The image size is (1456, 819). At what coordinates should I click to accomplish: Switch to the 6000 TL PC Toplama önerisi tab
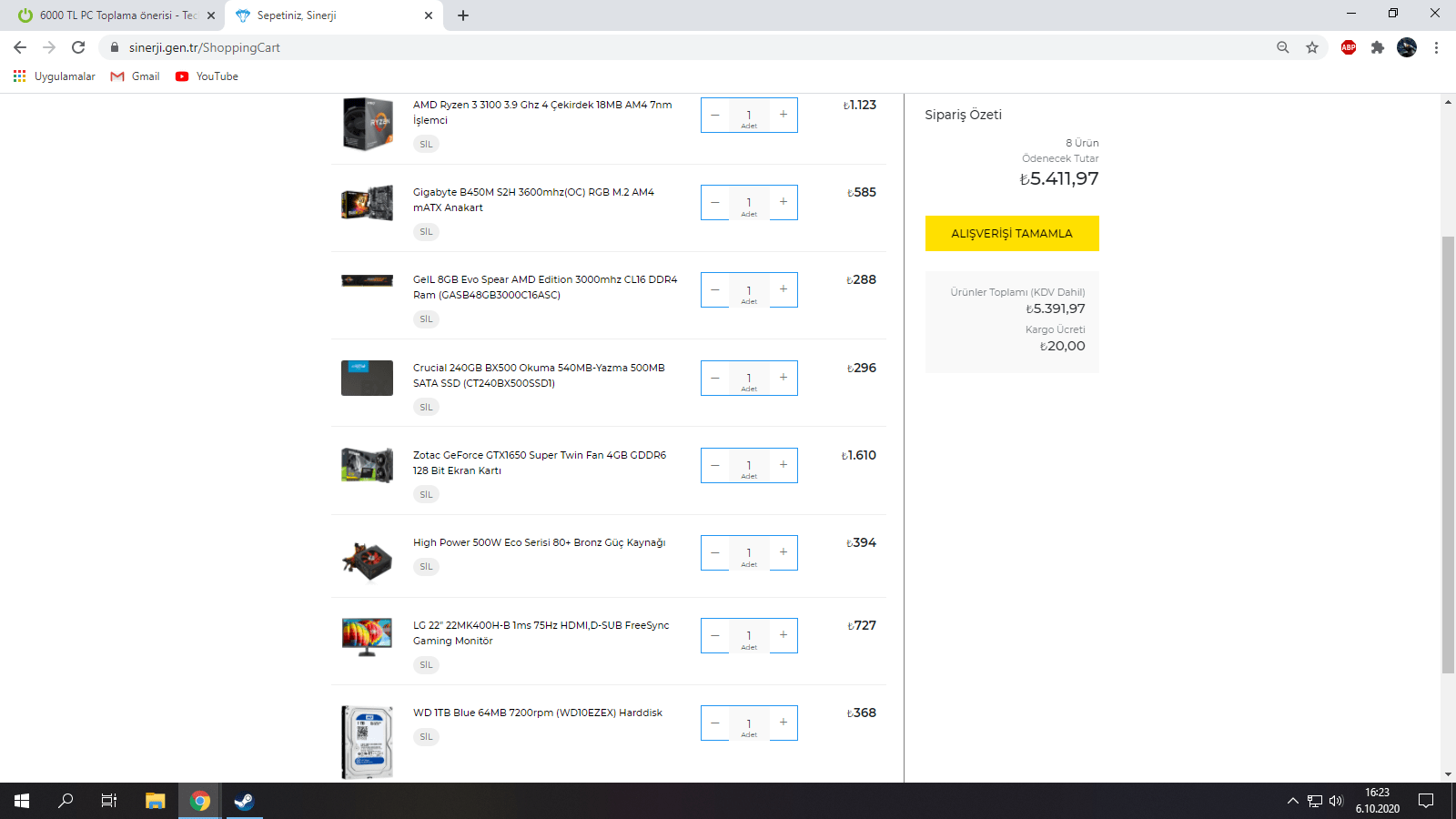coord(117,15)
